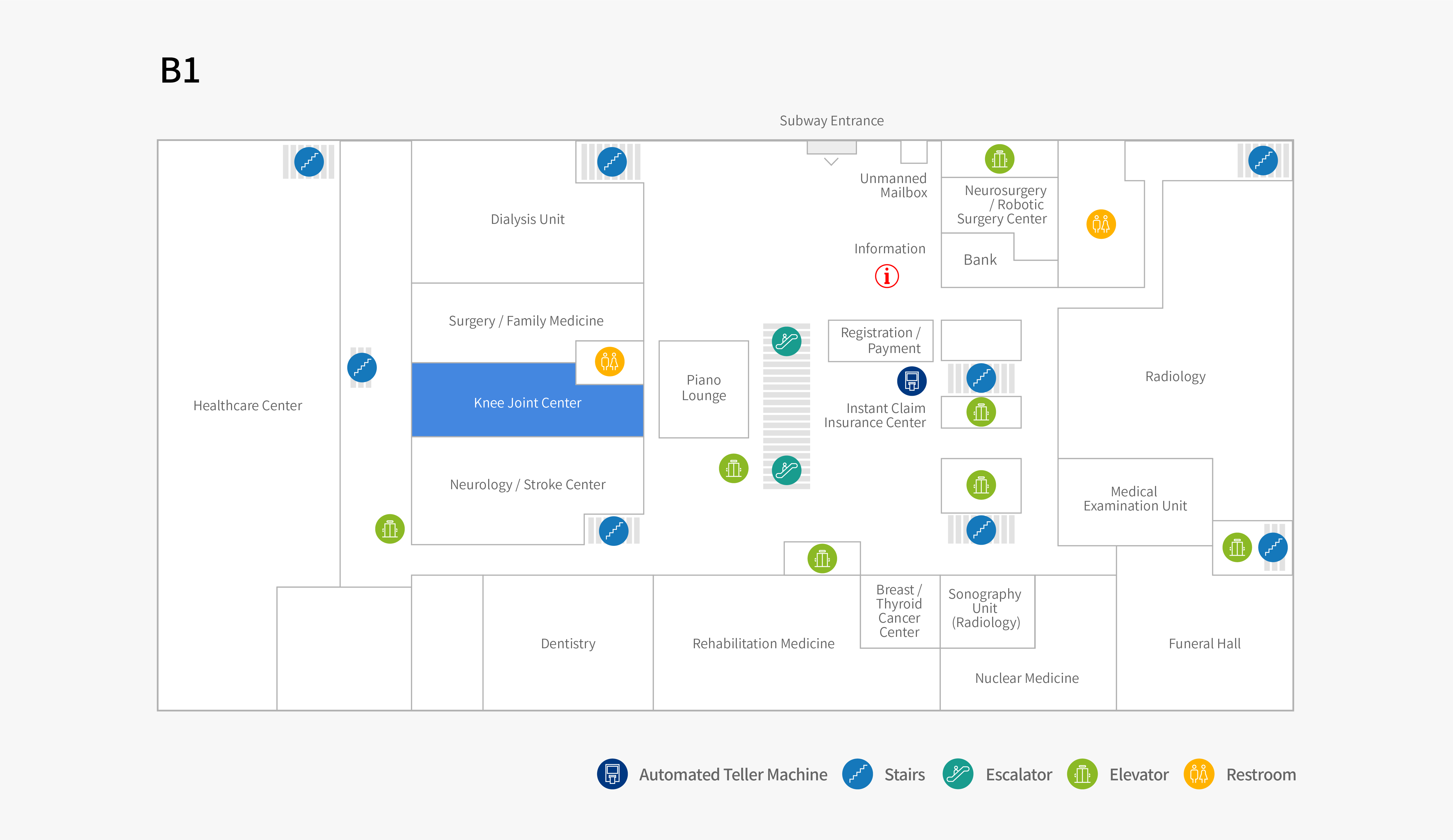Click the Unmanned Mailbox label

tap(893, 186)
